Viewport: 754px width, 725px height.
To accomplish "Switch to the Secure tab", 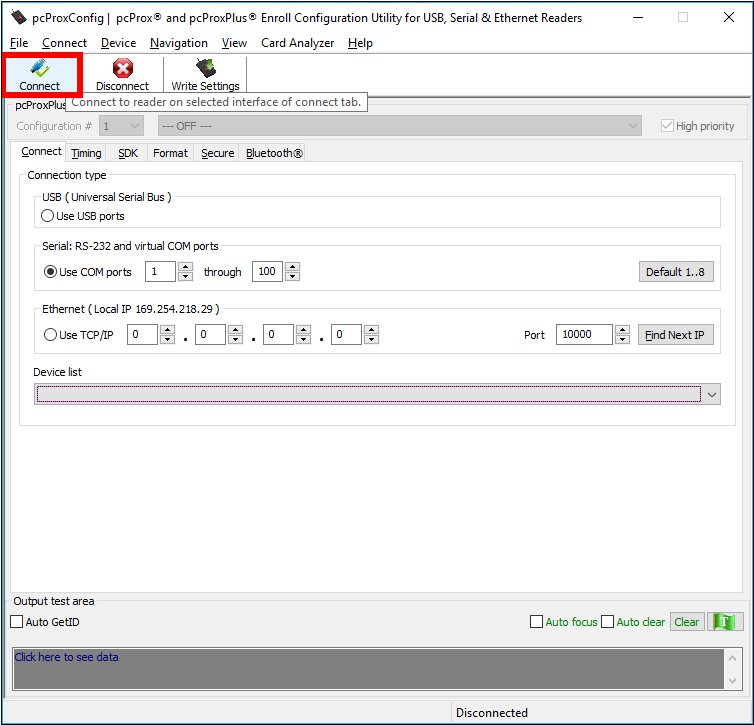I will tap(217, 153).
